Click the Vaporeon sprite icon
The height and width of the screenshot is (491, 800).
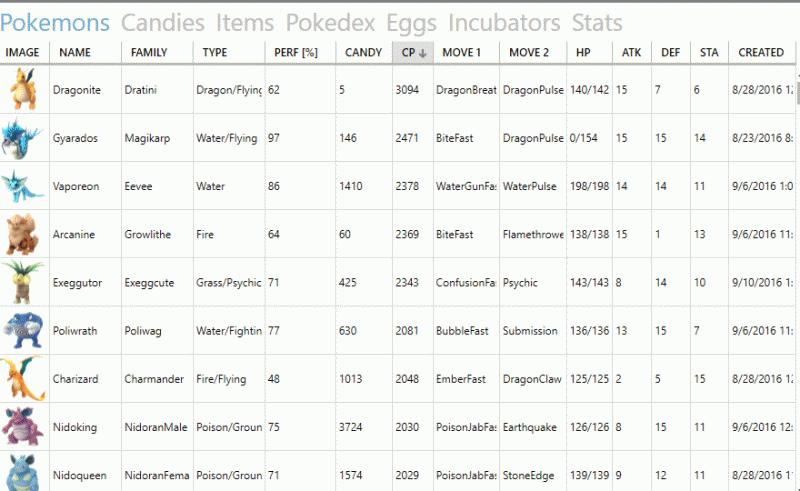[22, 186]
